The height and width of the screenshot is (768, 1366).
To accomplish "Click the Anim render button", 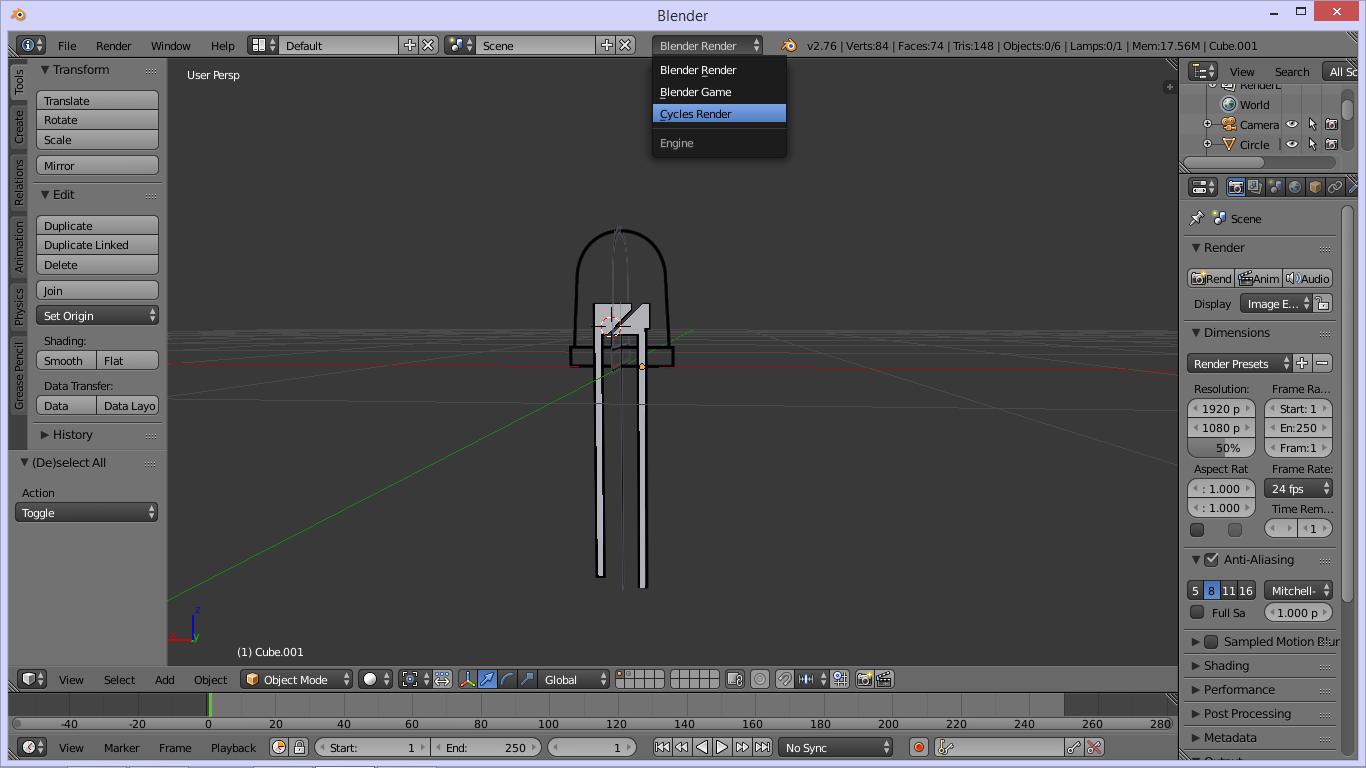I will (1258, 278).
